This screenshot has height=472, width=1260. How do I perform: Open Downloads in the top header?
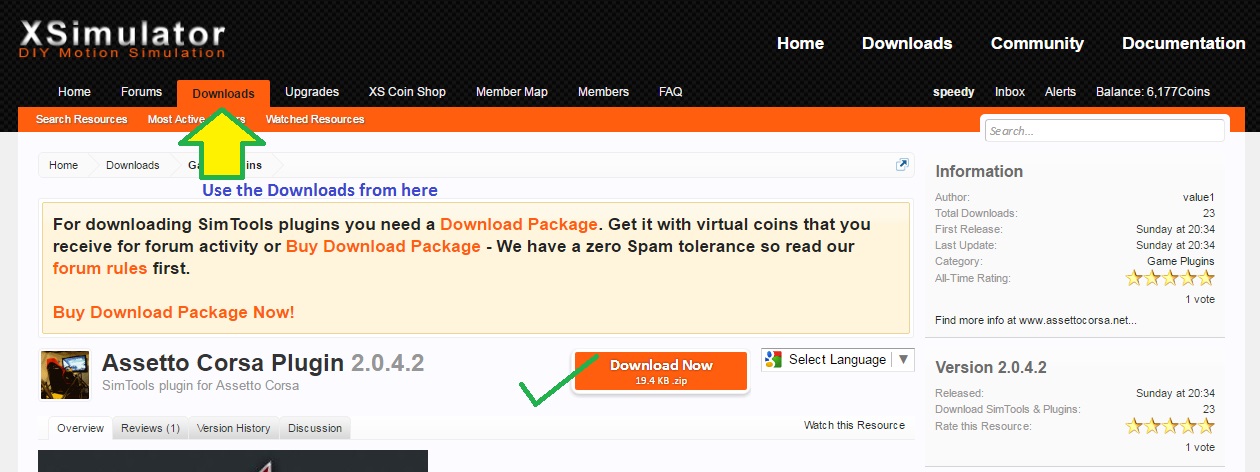pyautogui.click(x=907, y=43)
